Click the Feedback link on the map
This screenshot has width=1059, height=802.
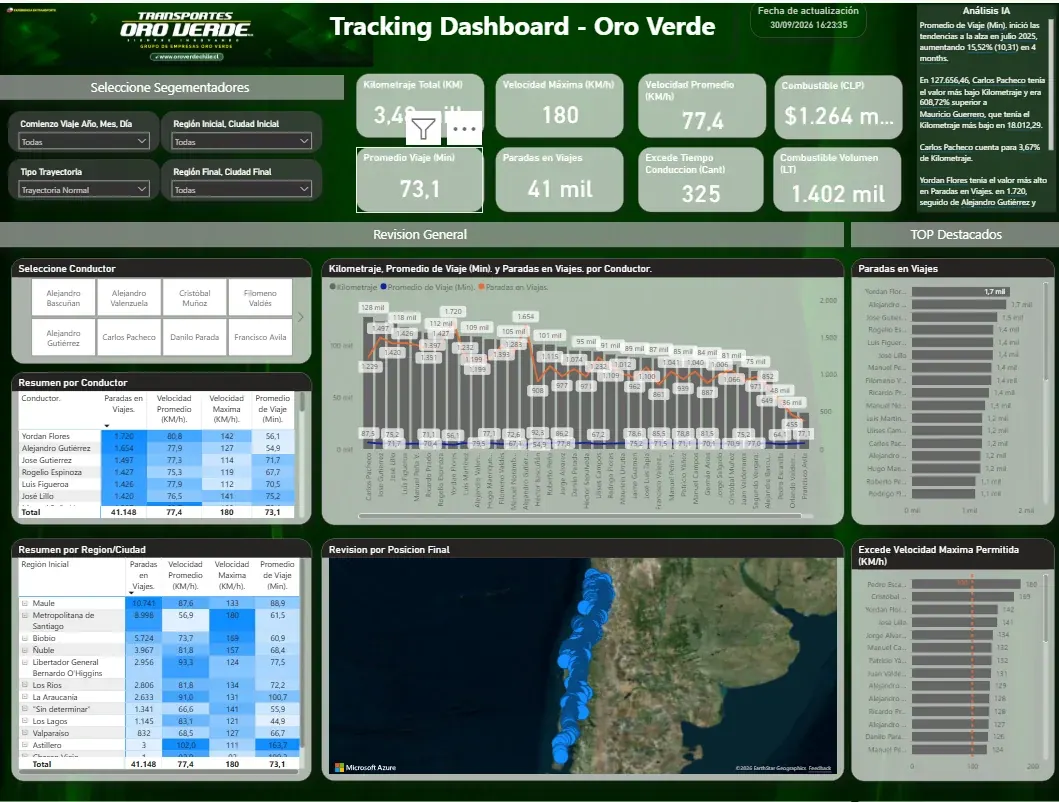(x=820, y=768)
